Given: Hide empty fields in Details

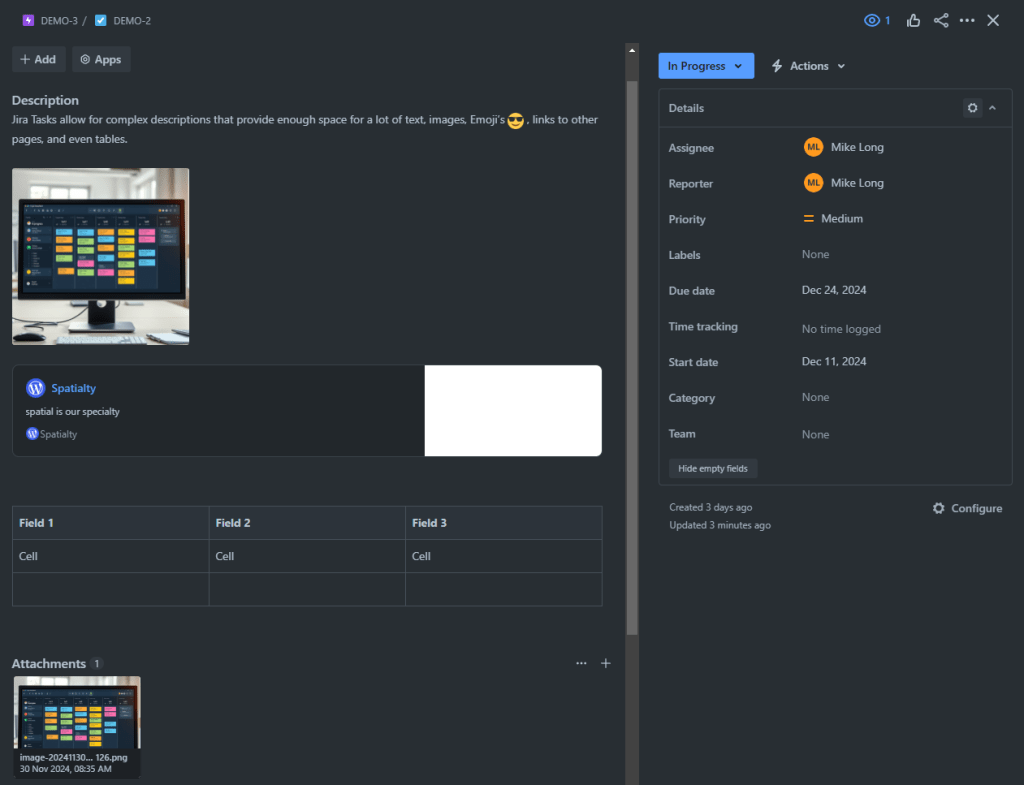Looking at the screenshot, I should point(714,468).
